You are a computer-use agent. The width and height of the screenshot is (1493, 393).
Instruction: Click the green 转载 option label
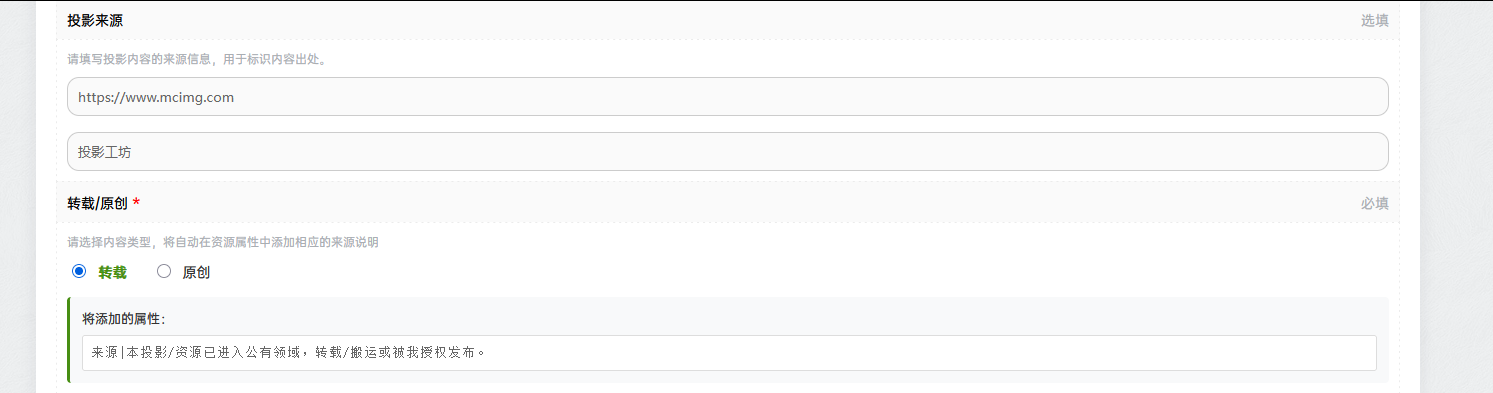(113, 272)
